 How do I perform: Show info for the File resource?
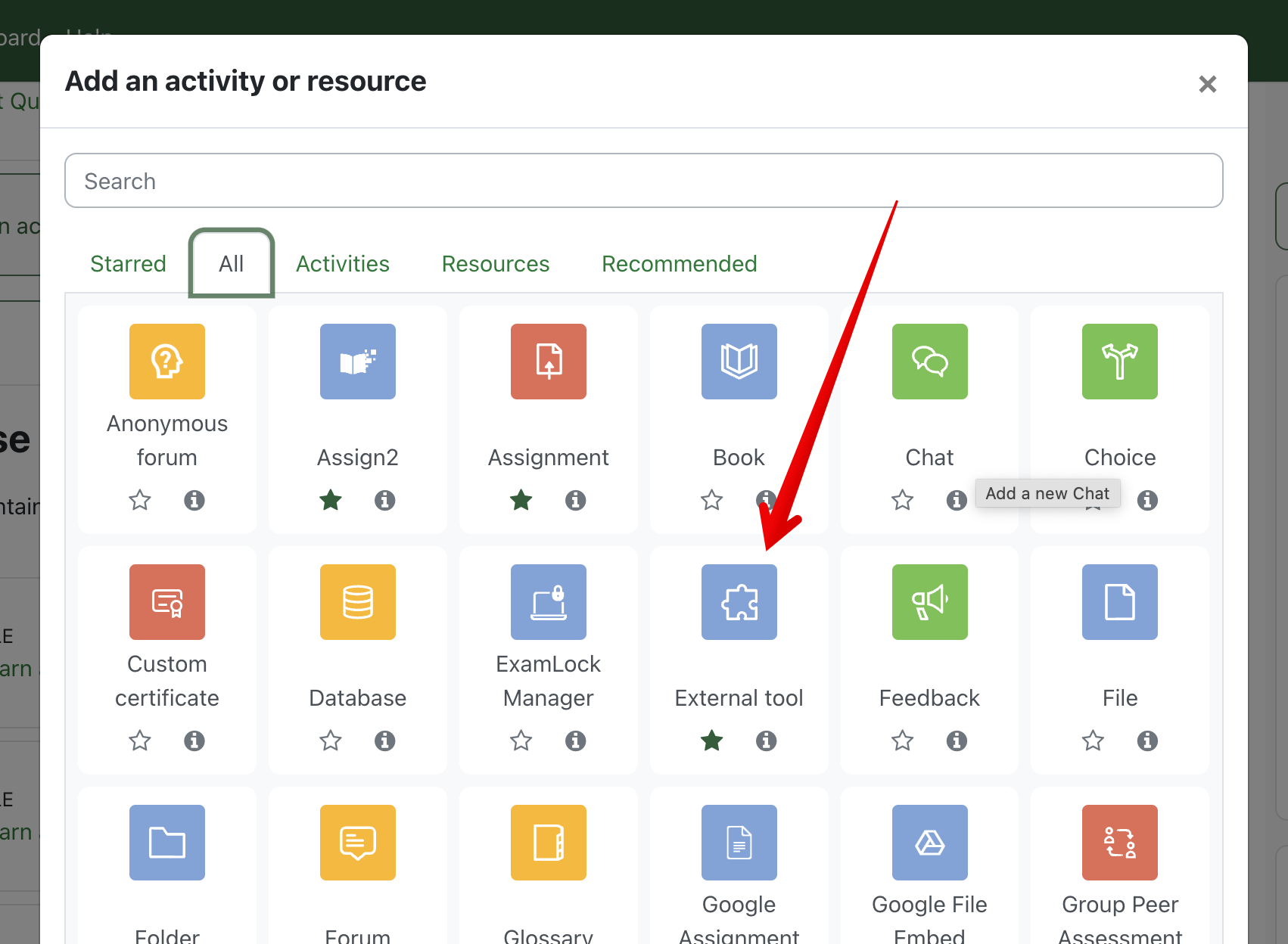pyautogui.click(x=1147, y=741)
